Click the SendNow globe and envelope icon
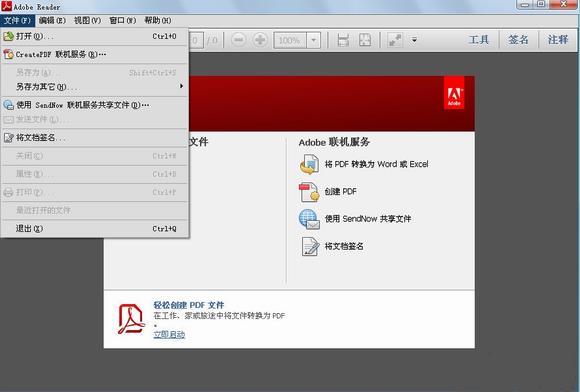 pos(310,219)
